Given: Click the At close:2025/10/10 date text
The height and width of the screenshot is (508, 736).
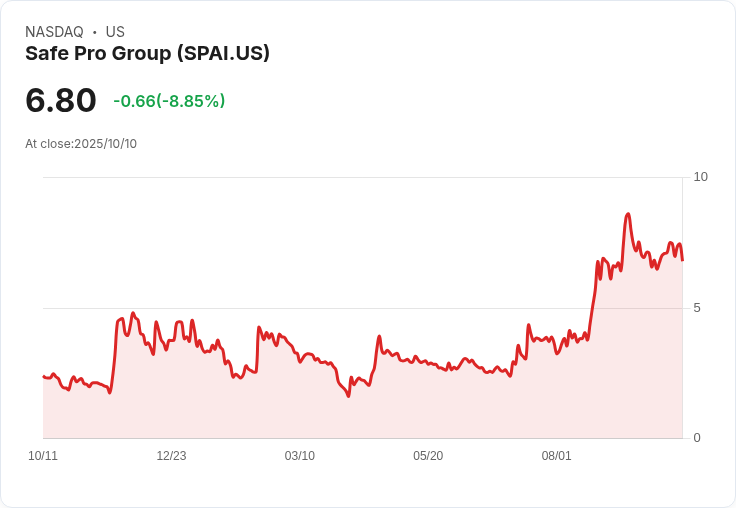Looking at the screenshot, I should pyautogui.click(x=81, y=144).
